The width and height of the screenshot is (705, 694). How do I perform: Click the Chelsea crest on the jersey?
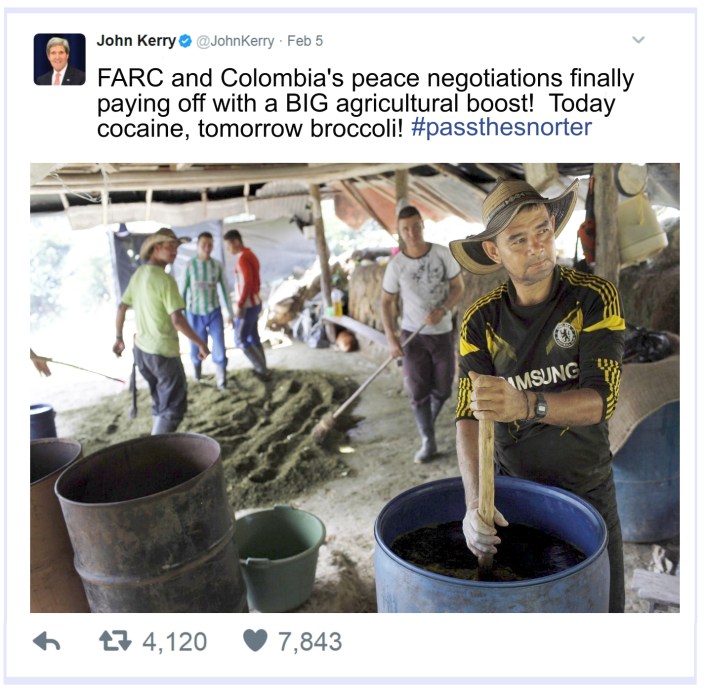pos(565,335)
